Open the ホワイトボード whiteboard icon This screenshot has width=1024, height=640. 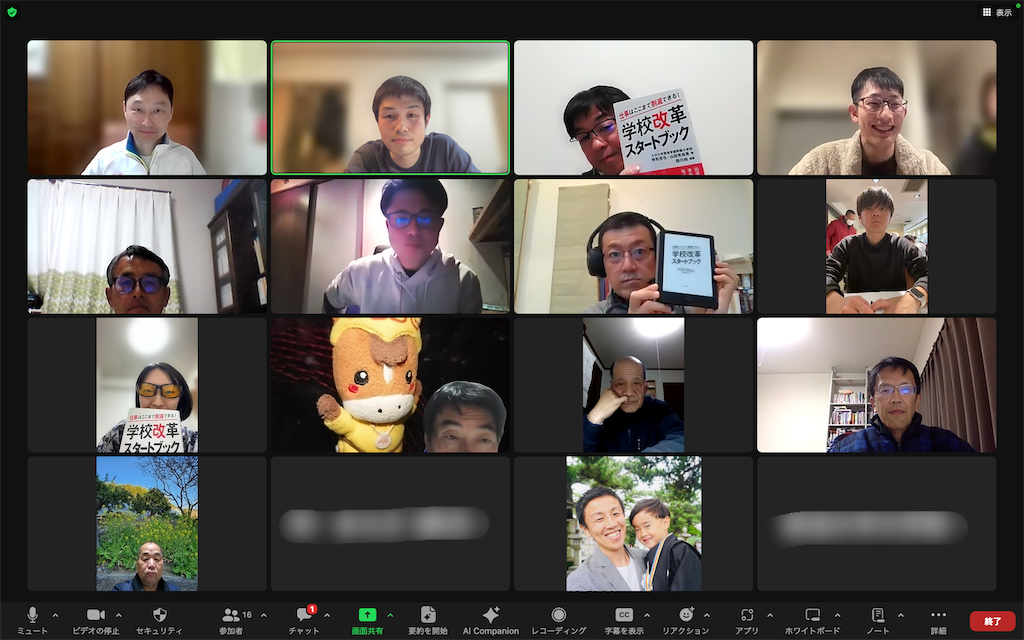coord(812,615)
